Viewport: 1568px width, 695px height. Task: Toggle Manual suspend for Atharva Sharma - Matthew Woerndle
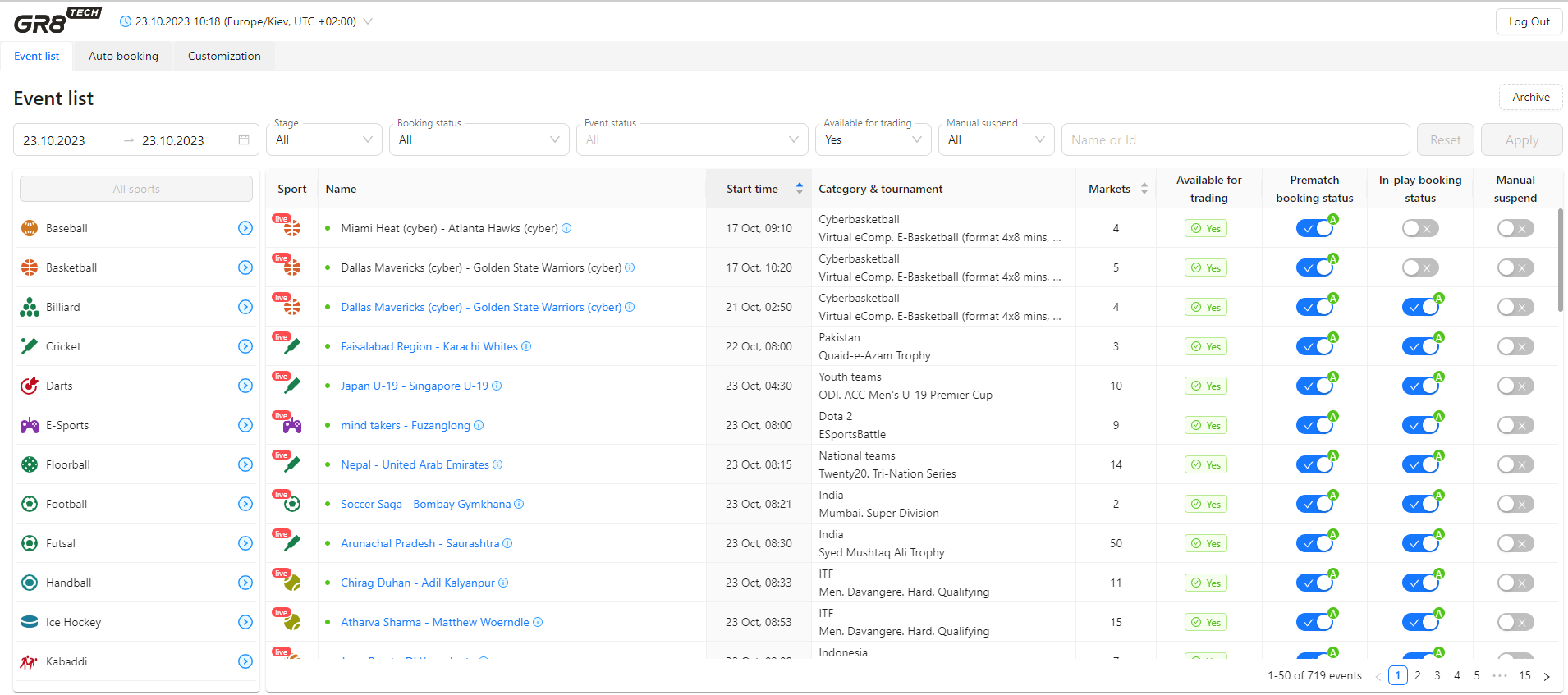[x=1515, y=622]
